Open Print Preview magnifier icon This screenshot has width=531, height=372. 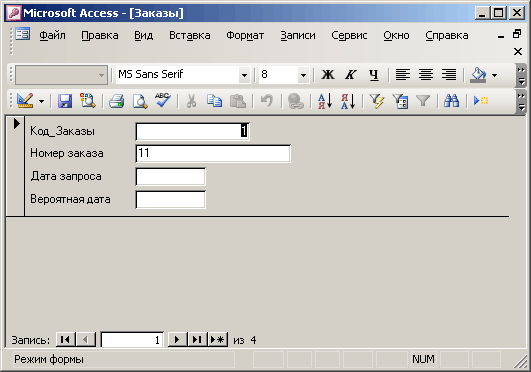pos(140,101)
